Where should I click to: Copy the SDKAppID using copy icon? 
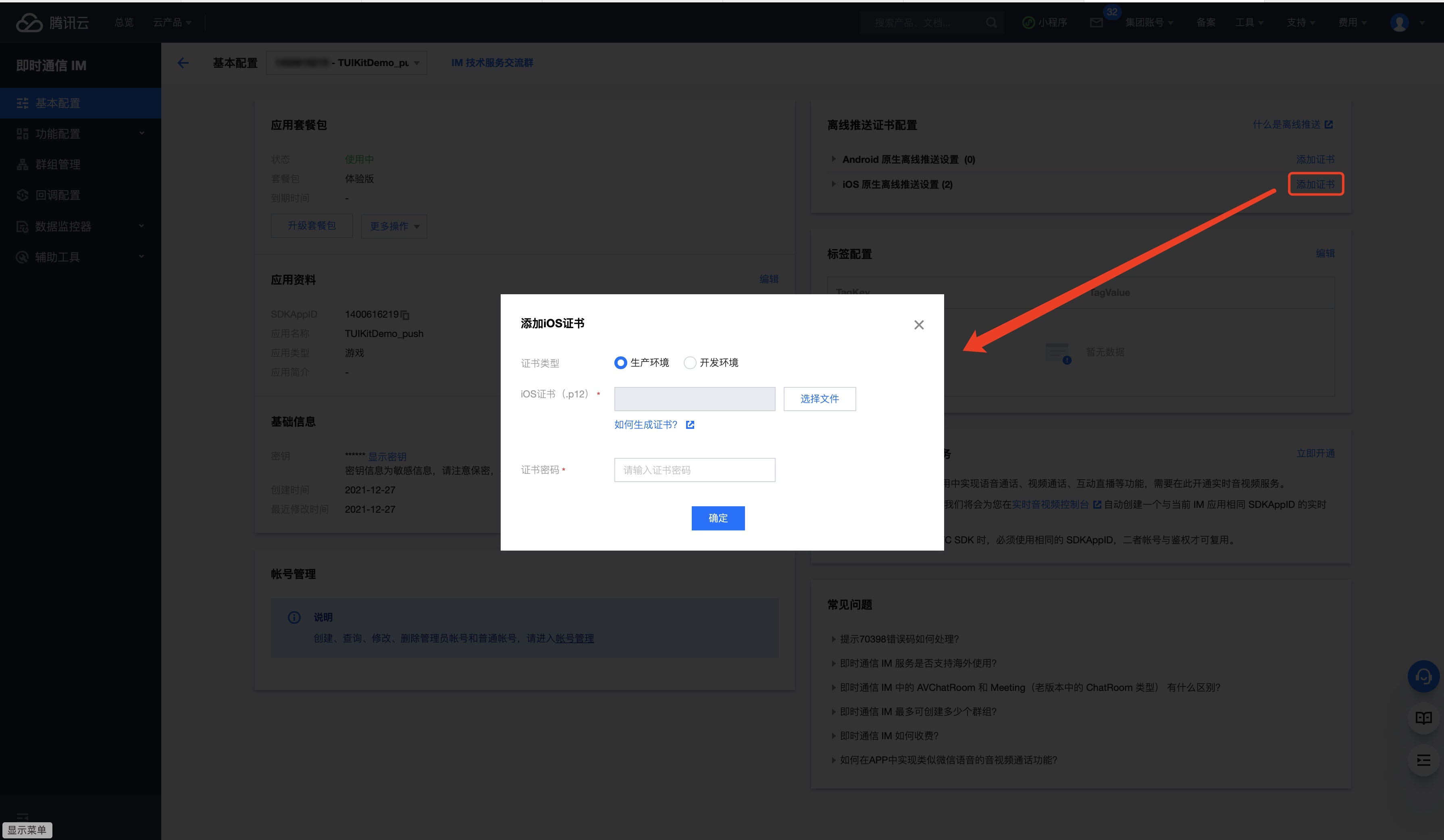(x=405, y=315)
